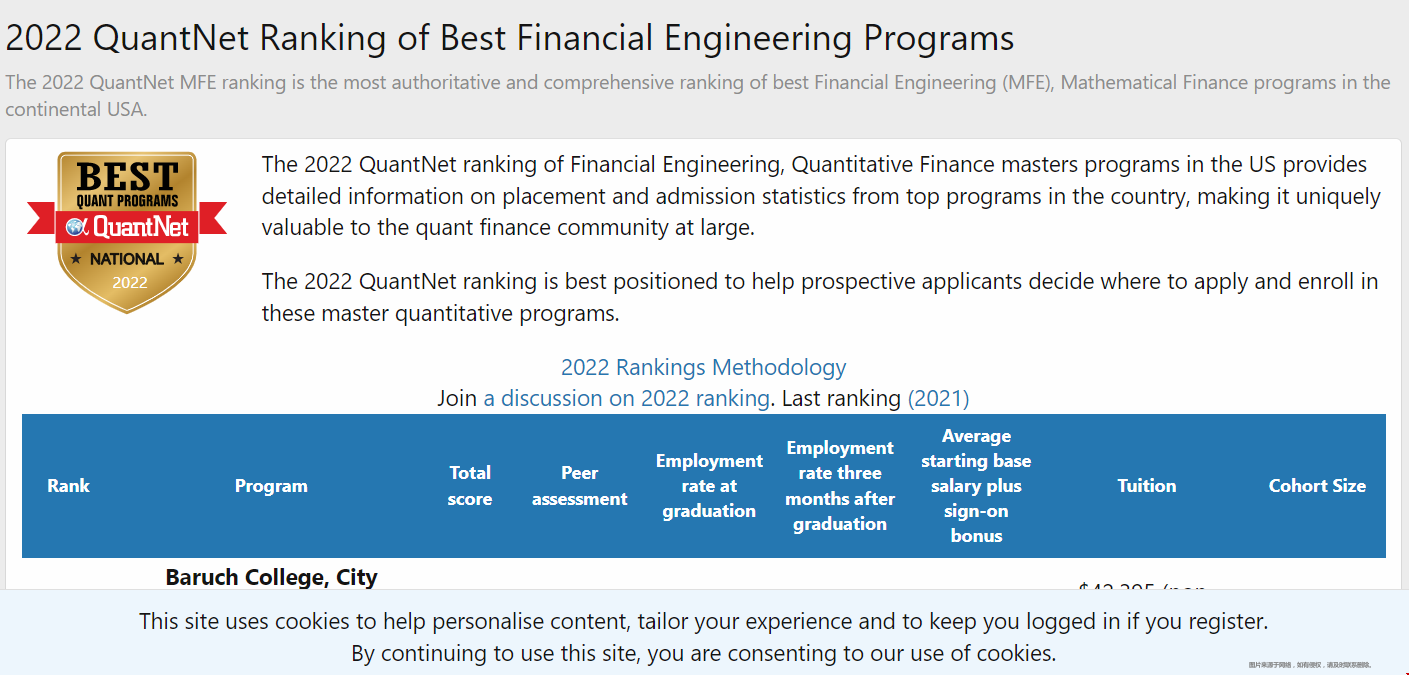Sort by the Rank column header
This screenshot has height=675, width=1409.
(68, 486)
